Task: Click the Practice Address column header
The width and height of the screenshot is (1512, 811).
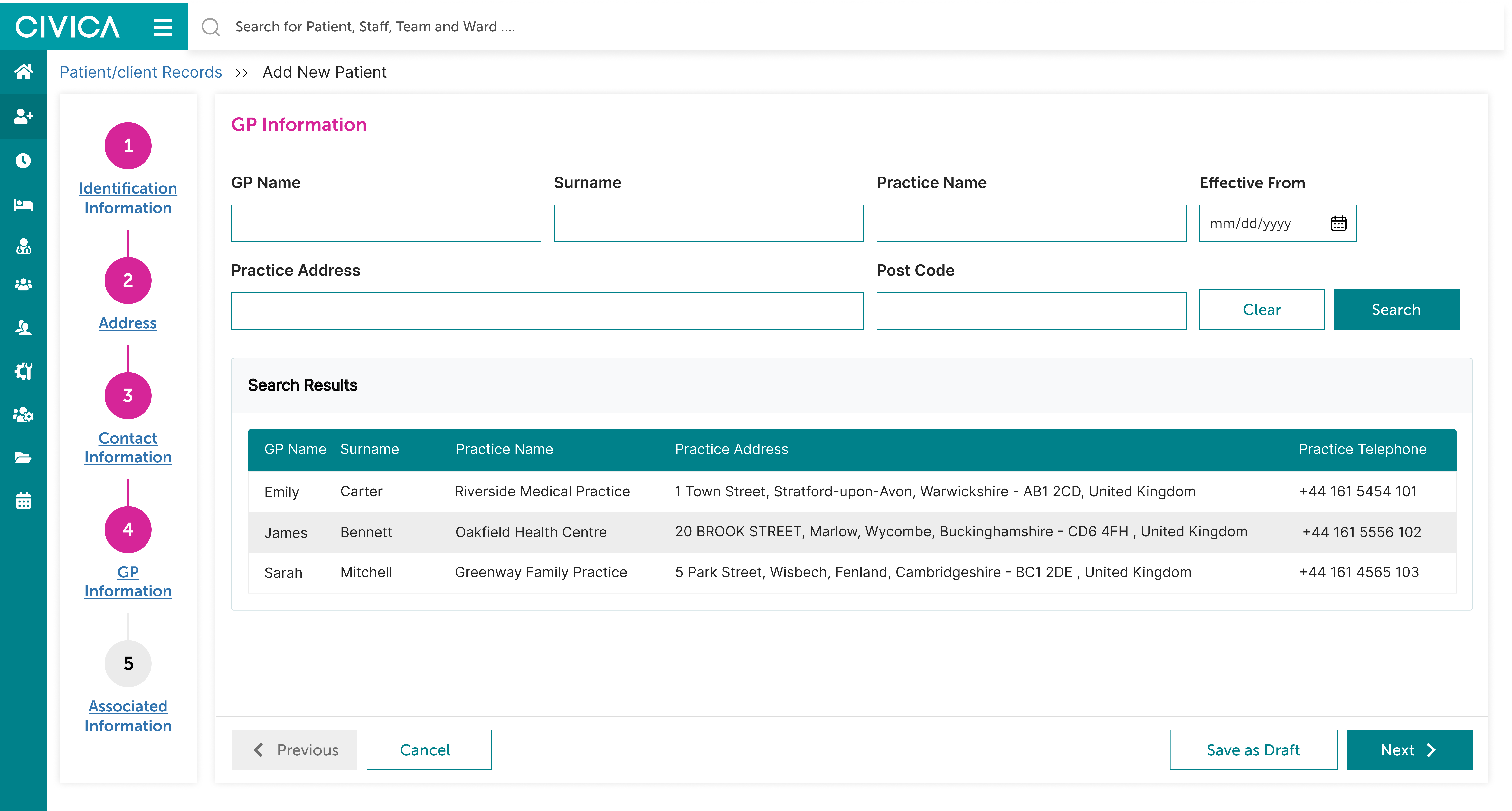Action: pos(731,449)
